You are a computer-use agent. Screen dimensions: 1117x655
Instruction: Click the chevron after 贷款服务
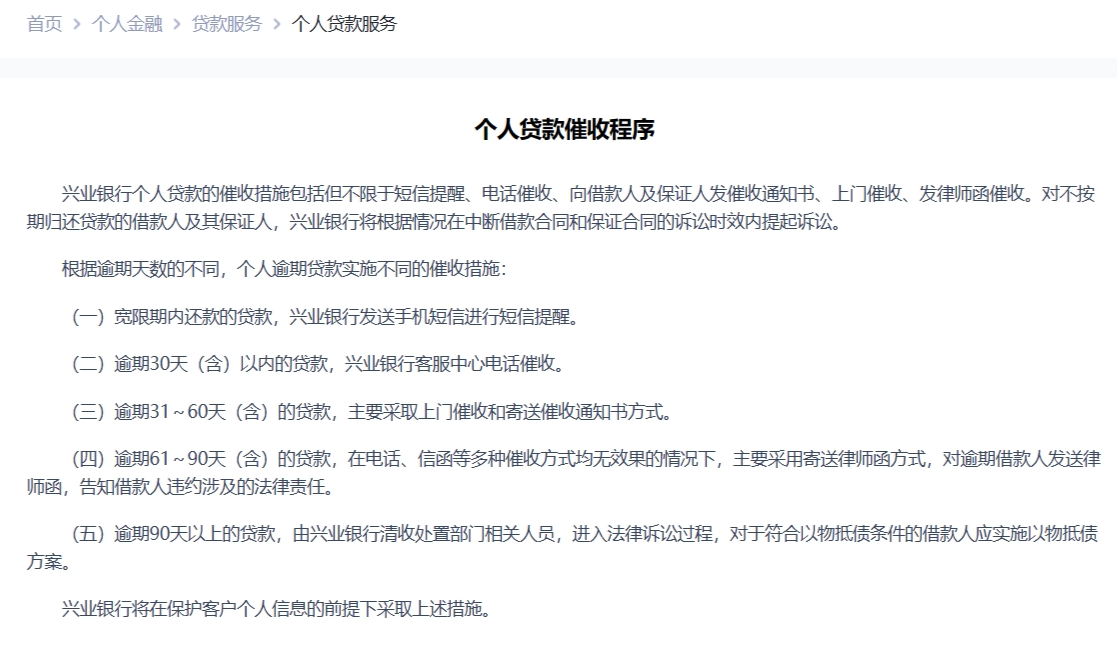click(277, 25)
